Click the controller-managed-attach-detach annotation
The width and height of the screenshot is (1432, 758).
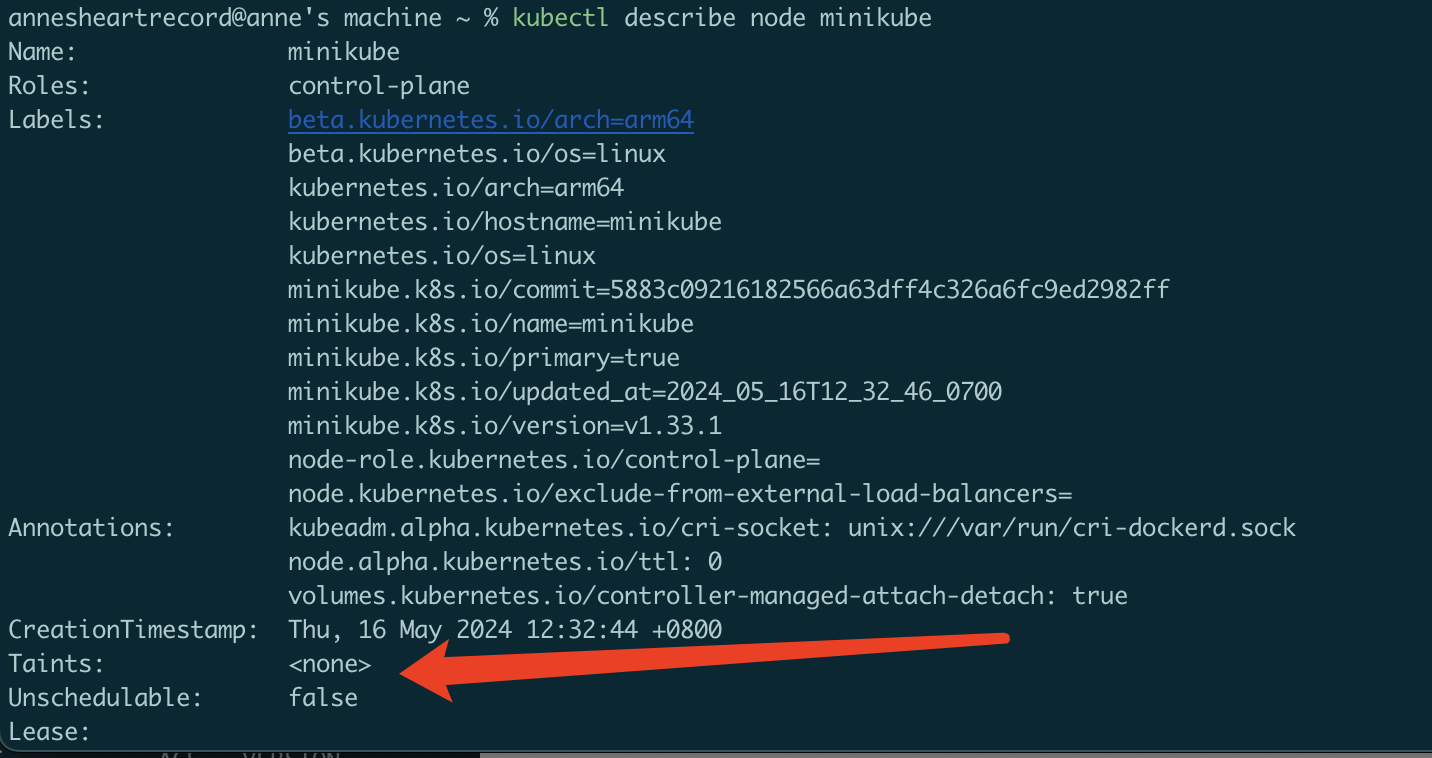707,596
